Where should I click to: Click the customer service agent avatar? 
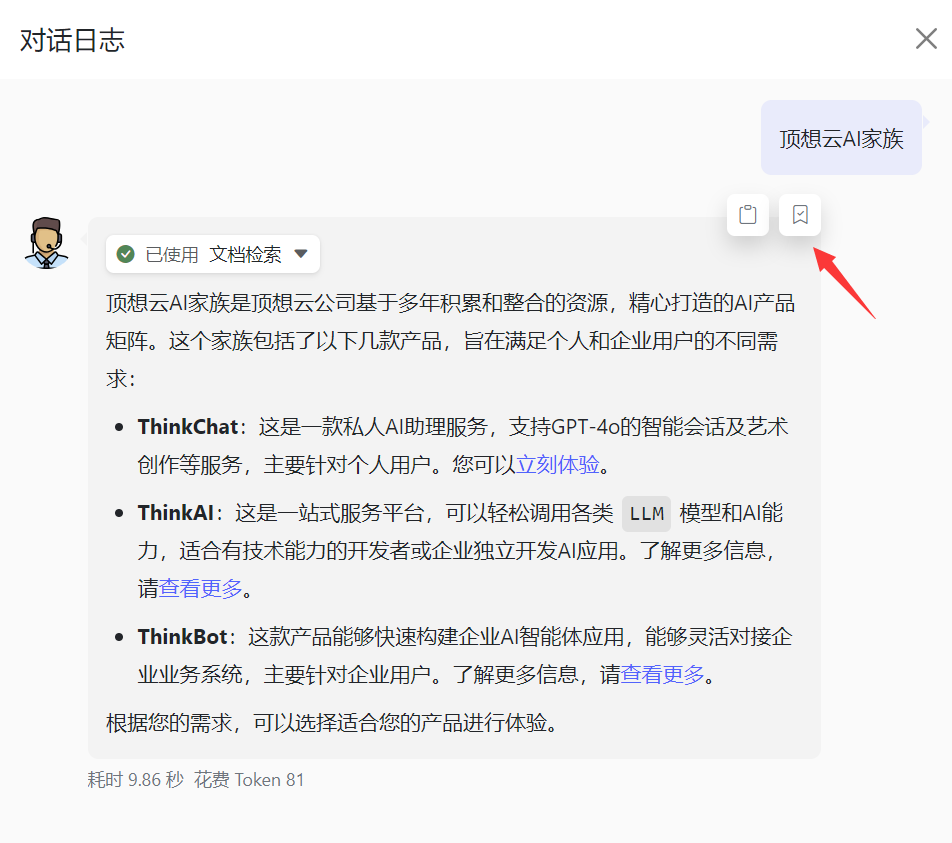pos(46,243)
